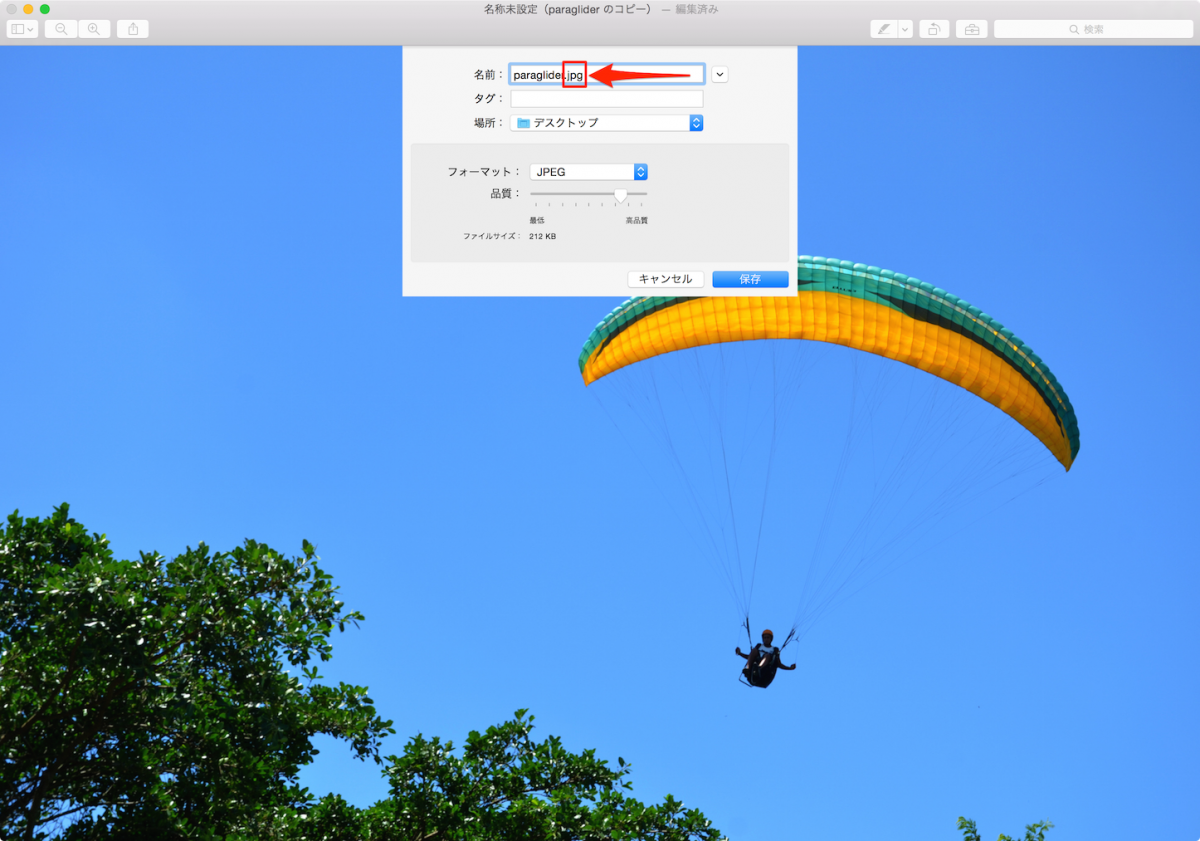
Task: Click the zoom in magnifier icon
Action: pos(94,29)
